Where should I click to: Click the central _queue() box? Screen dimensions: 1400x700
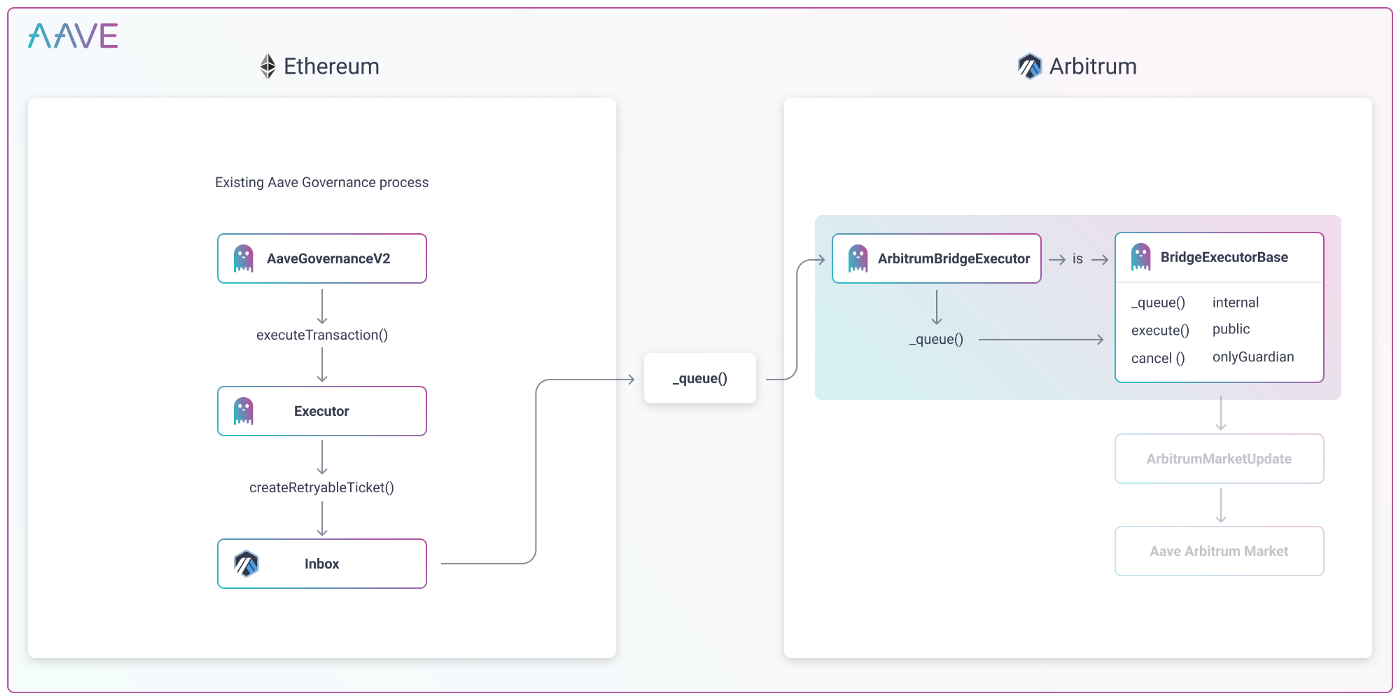[x=700, y=378]
